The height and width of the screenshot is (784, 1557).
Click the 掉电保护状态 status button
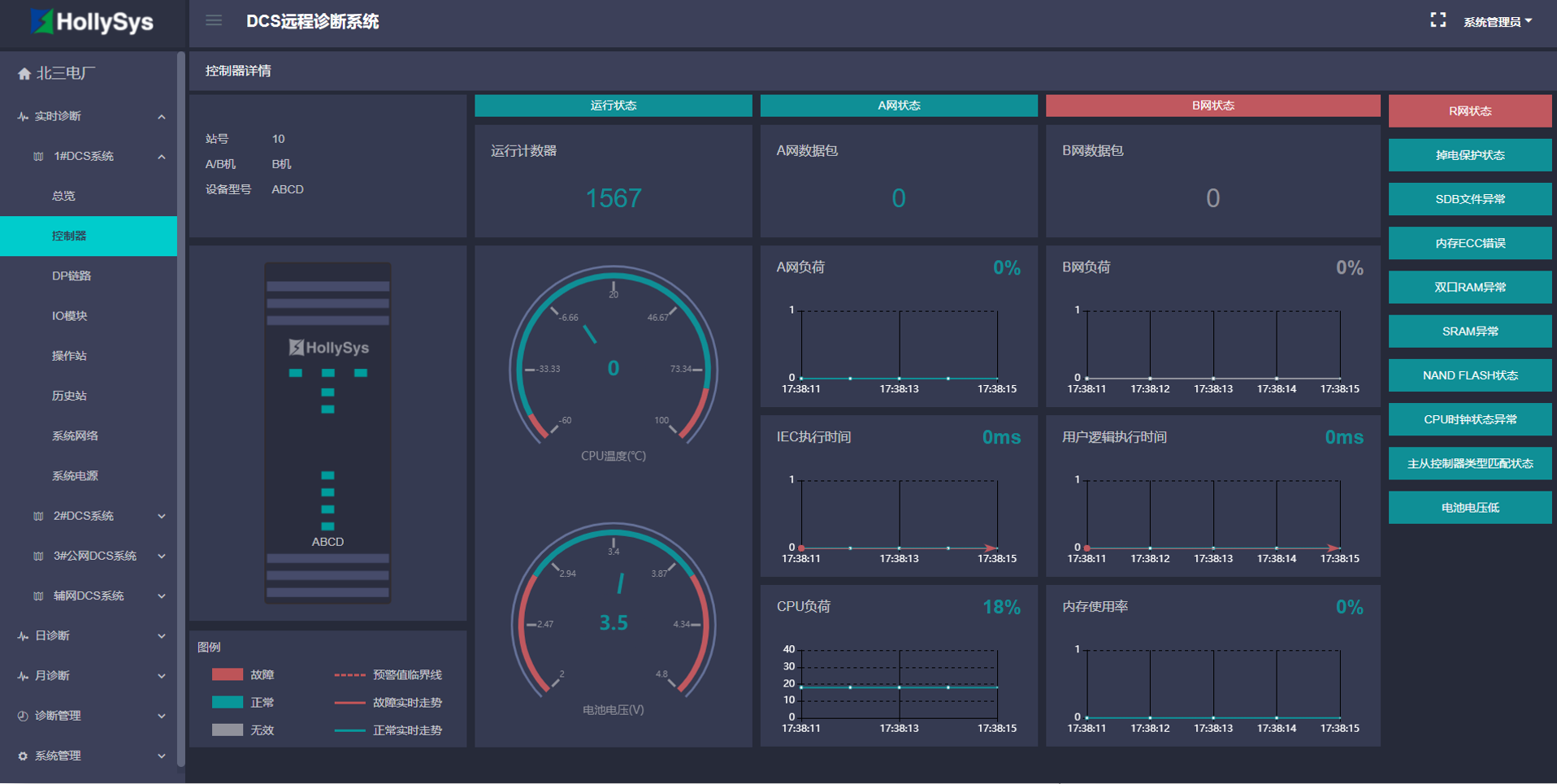pyautogui.click(x=1469, y=155)
